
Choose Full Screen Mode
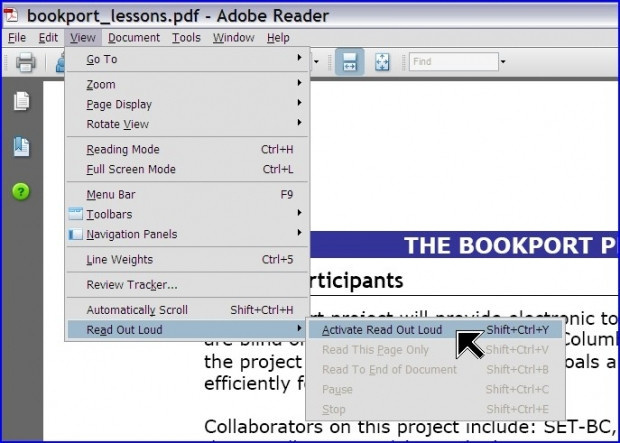click(187, 169)
